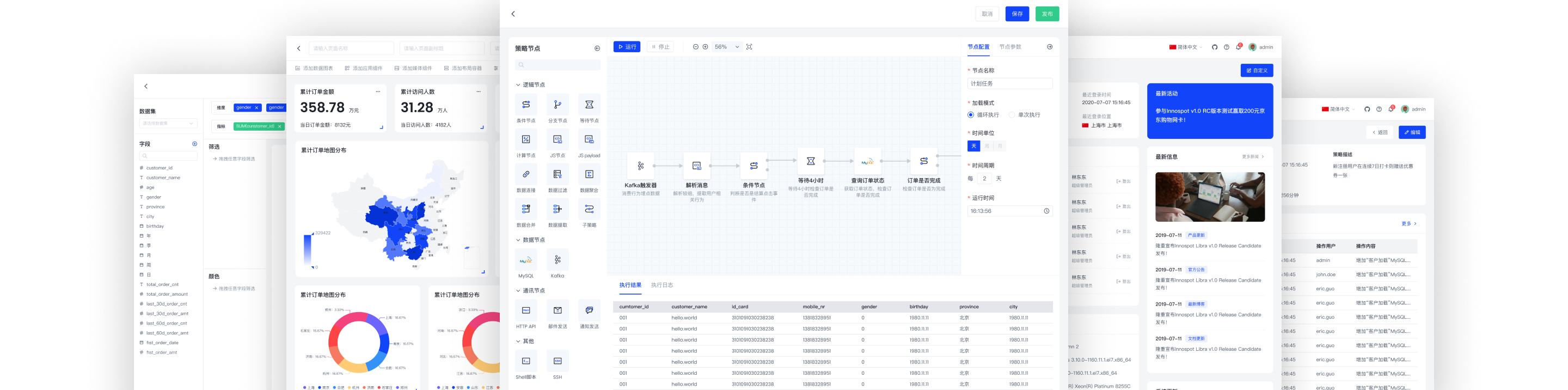Choose the 等待节点 hourglass icon in palette

pyautogui.click(x=589, y=105)
